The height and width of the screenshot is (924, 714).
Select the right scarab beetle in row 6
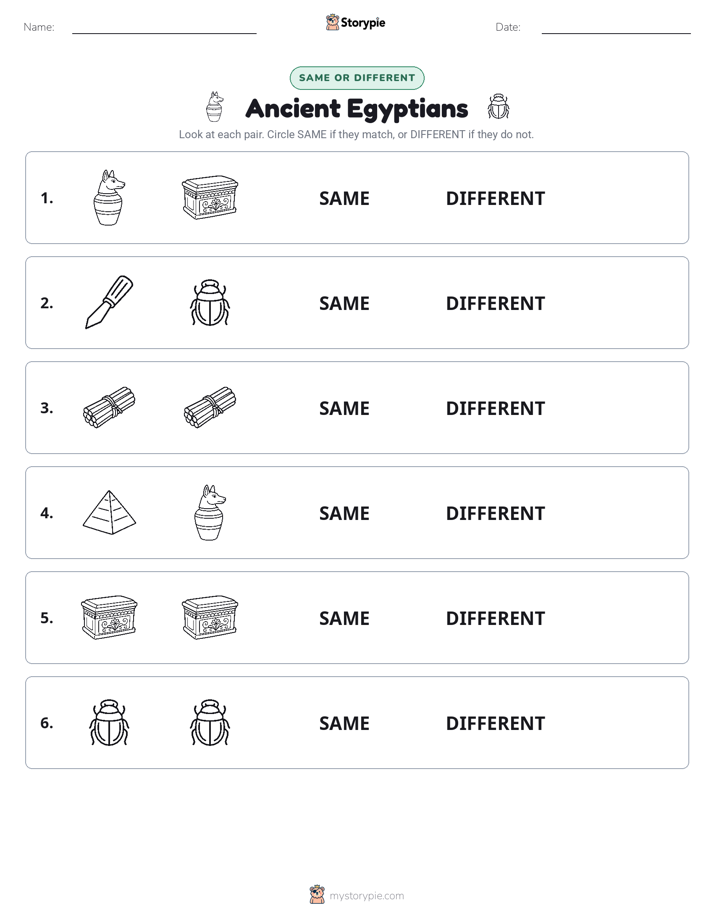coord(210,722)
